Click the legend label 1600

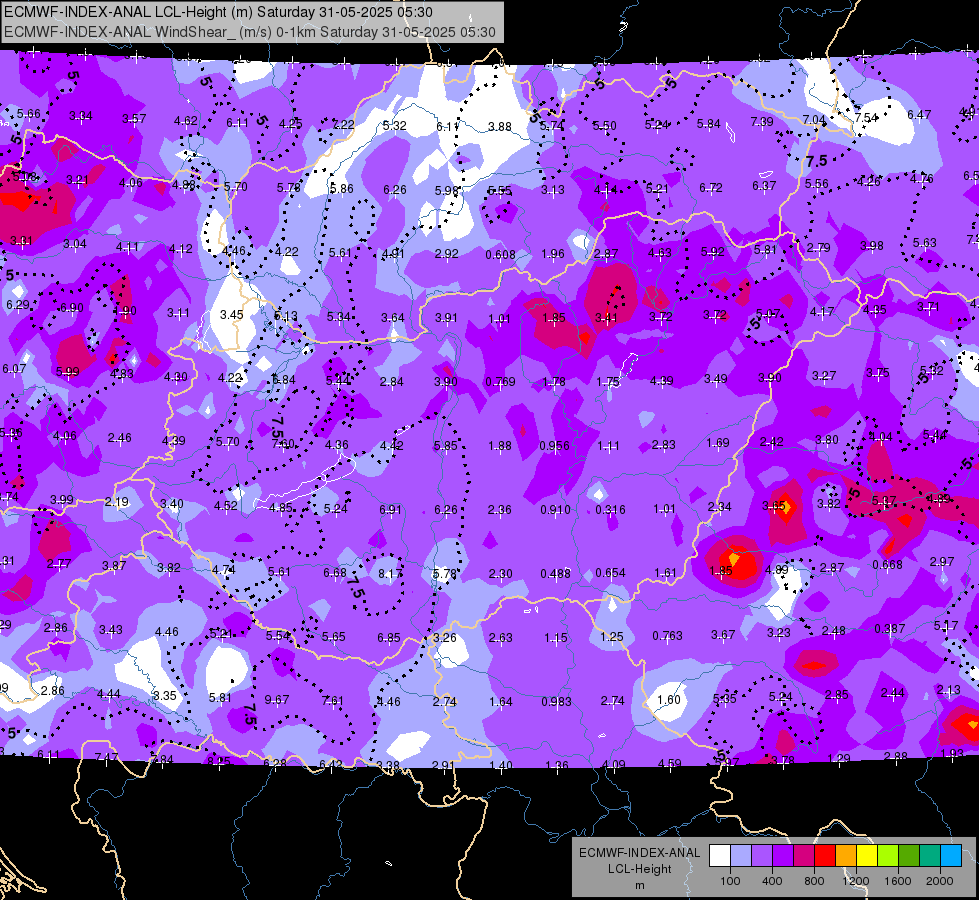point(897,881)
